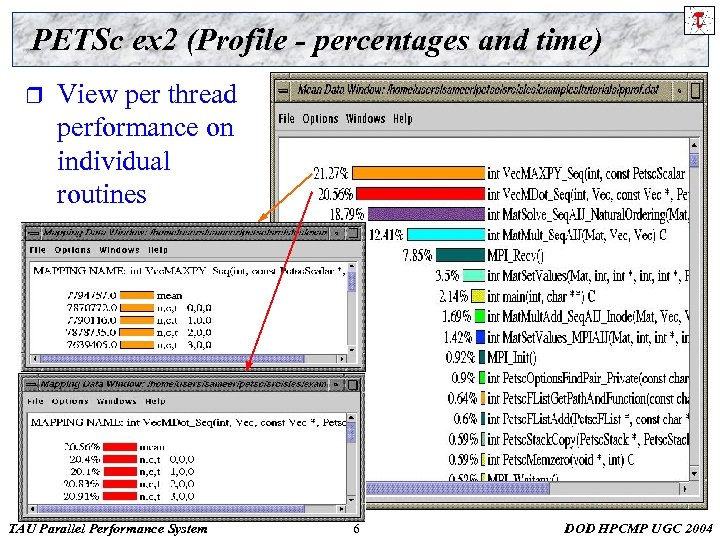Click the yellow main 2.14% bar

(x=478, y=296)
